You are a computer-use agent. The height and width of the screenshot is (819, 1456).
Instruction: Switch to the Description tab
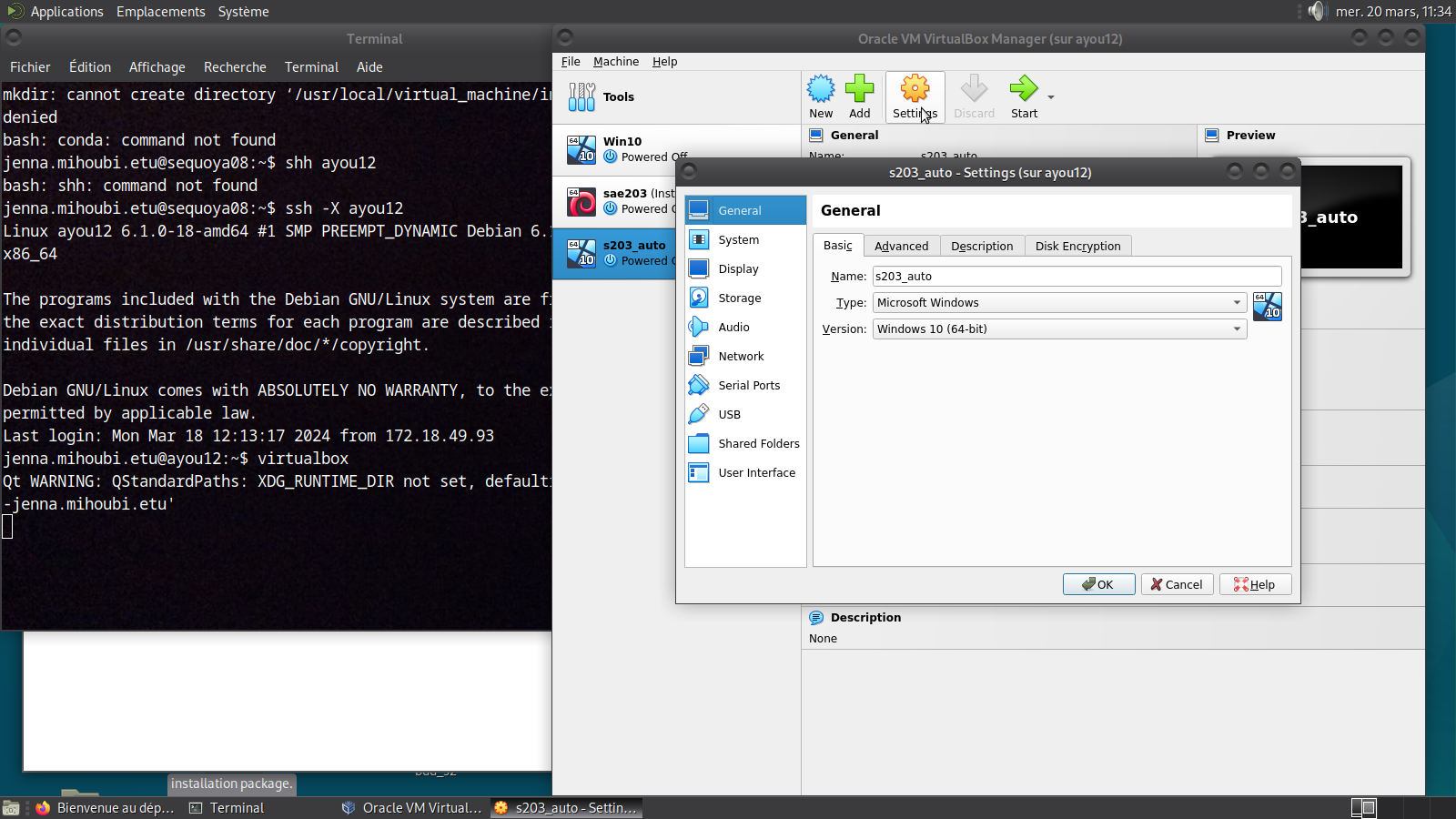click(x=982, y=246)
